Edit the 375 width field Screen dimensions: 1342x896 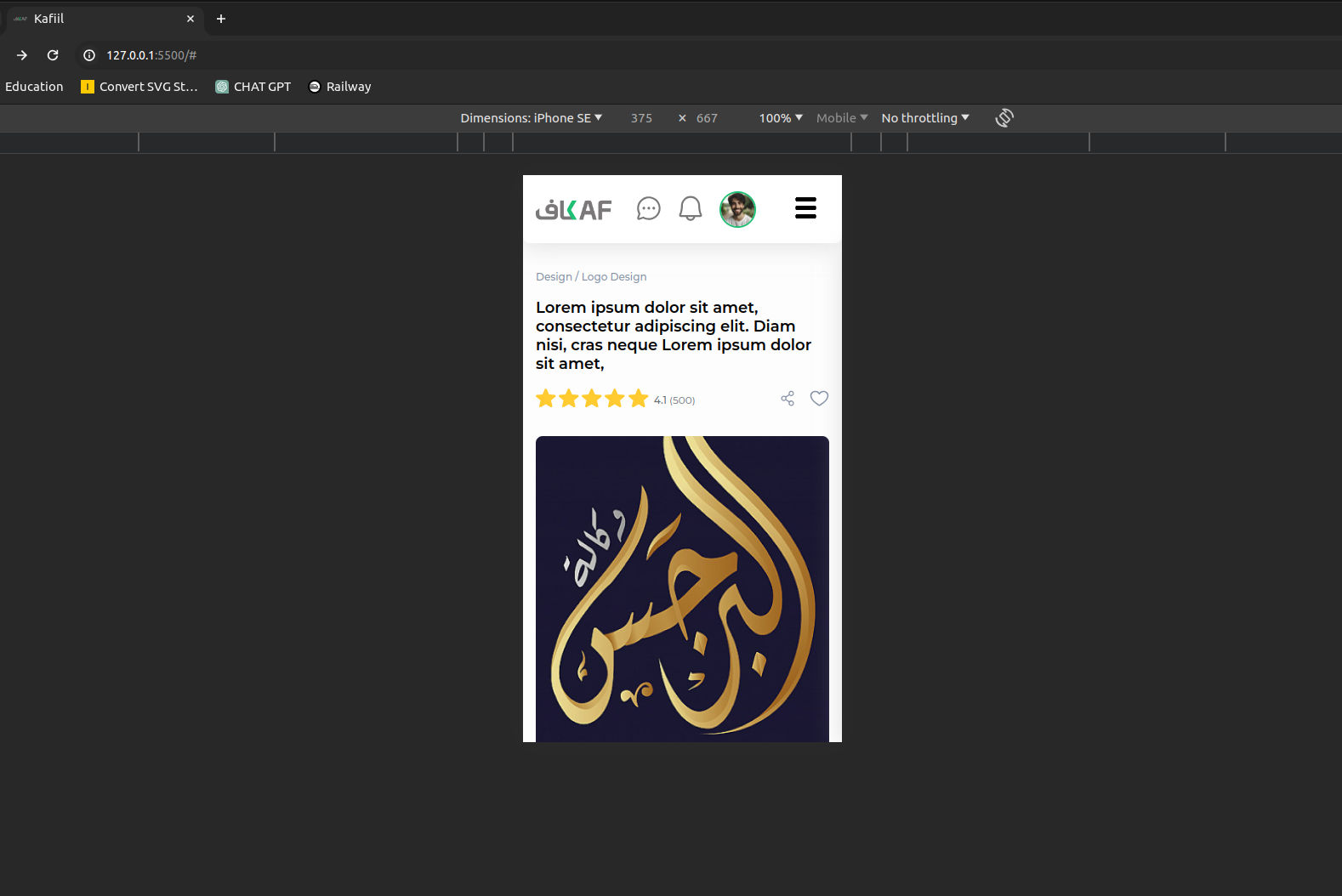(x=641, y=118)
